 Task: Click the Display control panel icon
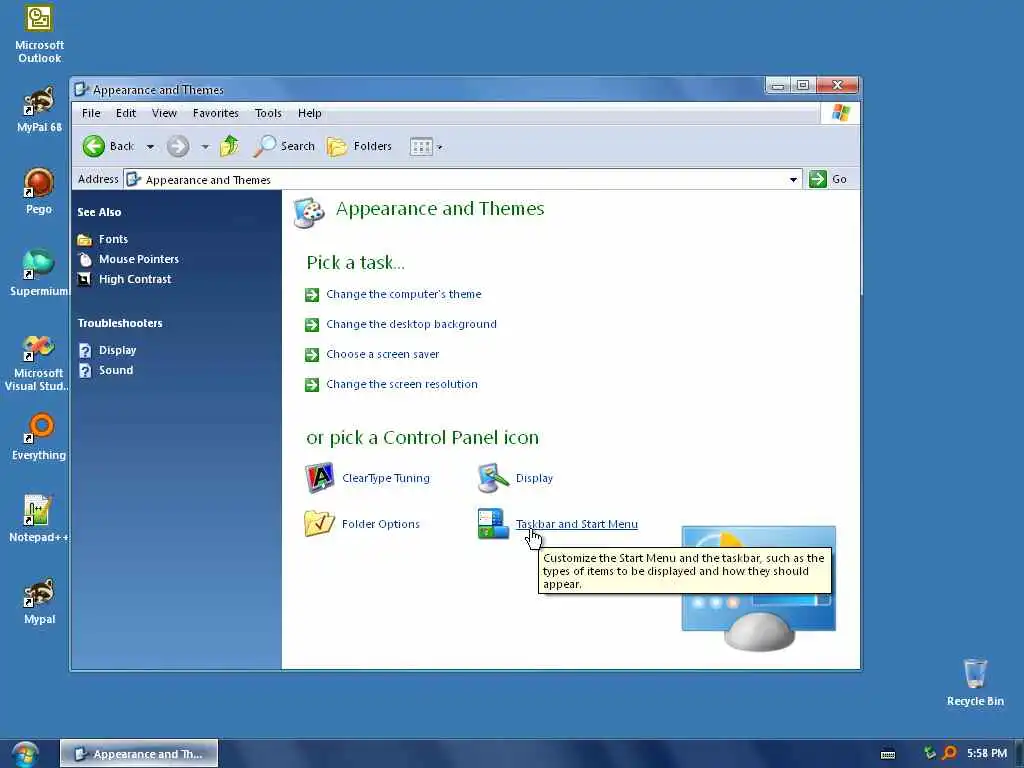click(493, 478)
